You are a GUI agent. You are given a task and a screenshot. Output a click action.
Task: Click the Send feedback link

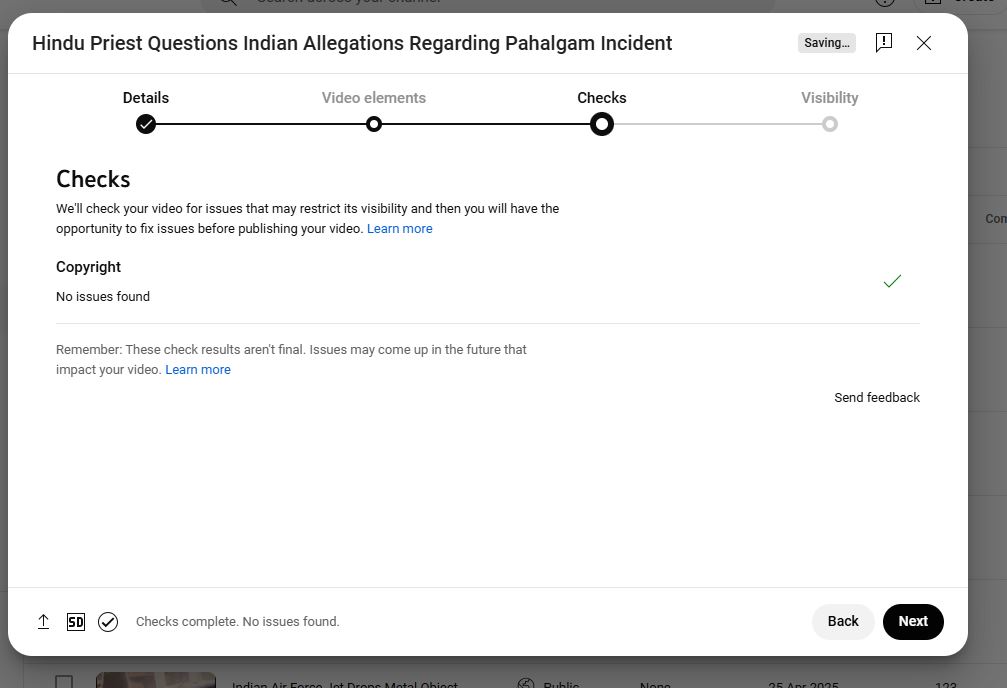(x=877, y=398)
